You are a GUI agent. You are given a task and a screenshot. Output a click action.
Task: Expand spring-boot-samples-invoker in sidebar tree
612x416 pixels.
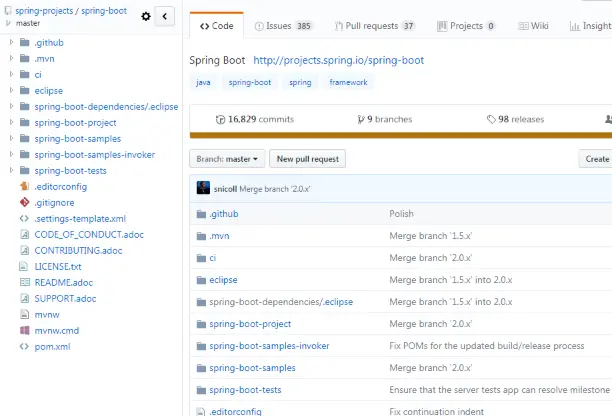(11, 154)
